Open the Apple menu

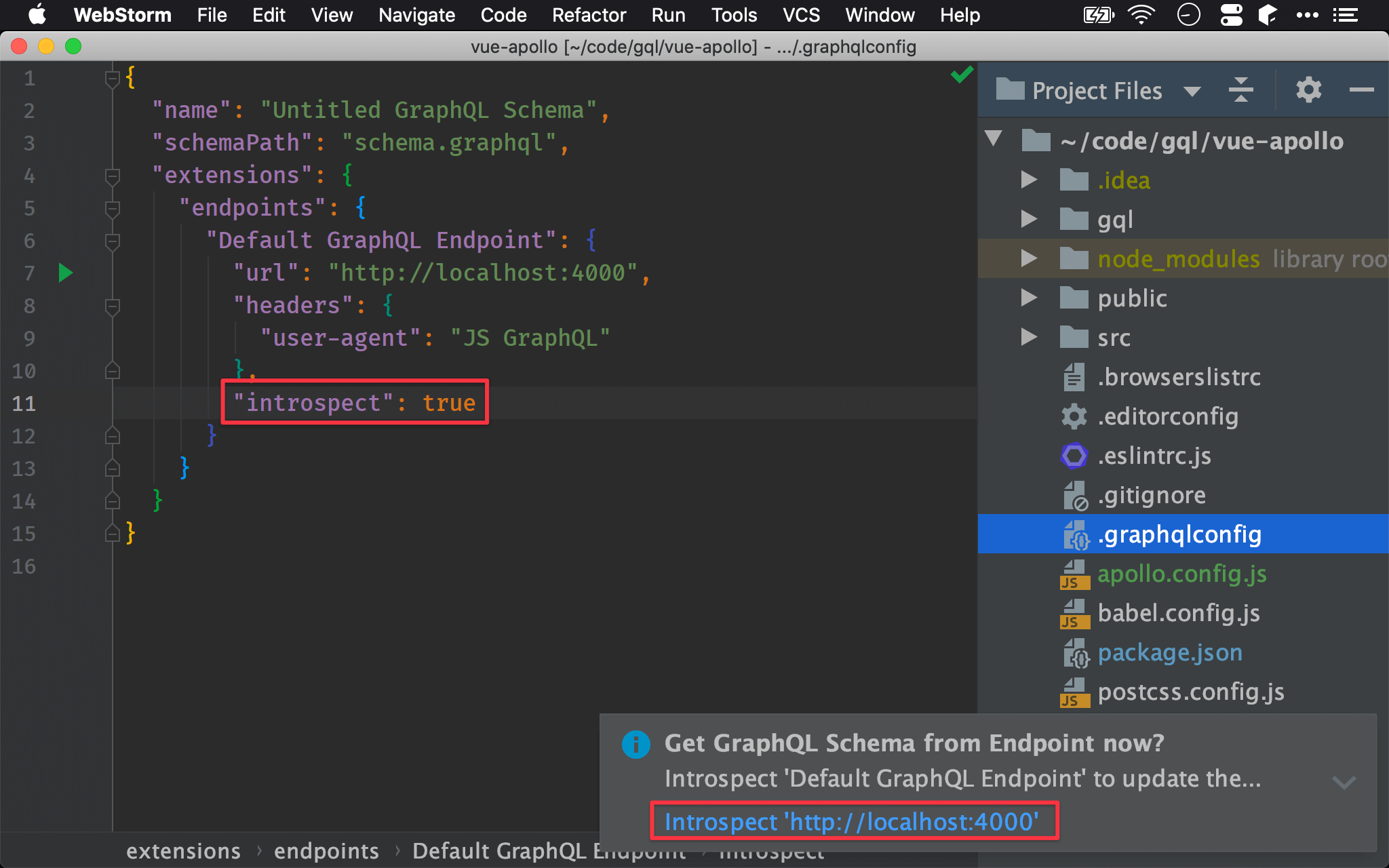coord(37,15)
